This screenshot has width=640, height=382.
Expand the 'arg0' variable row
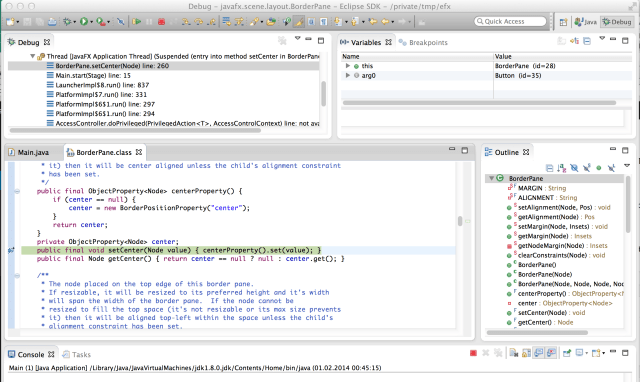347,75
